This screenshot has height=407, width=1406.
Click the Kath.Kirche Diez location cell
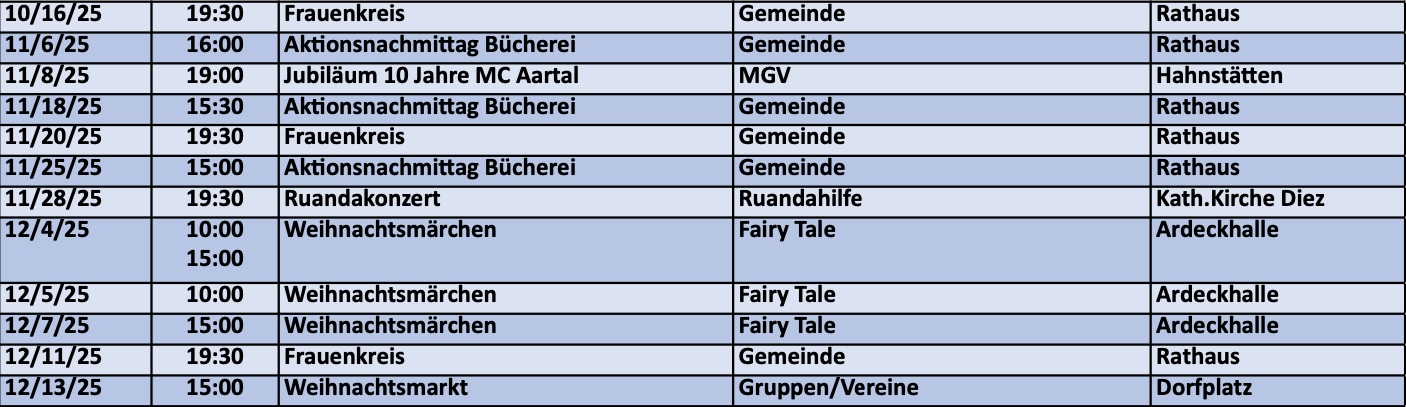(1239, 199)
